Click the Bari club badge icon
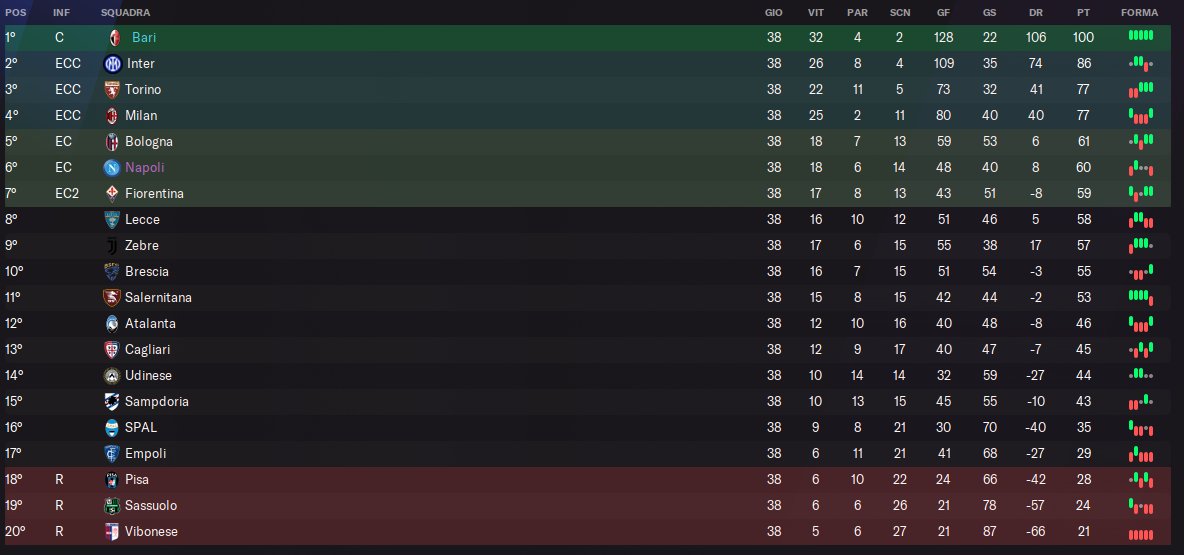This screenshot has height=555, width=1184. (115, 37)
